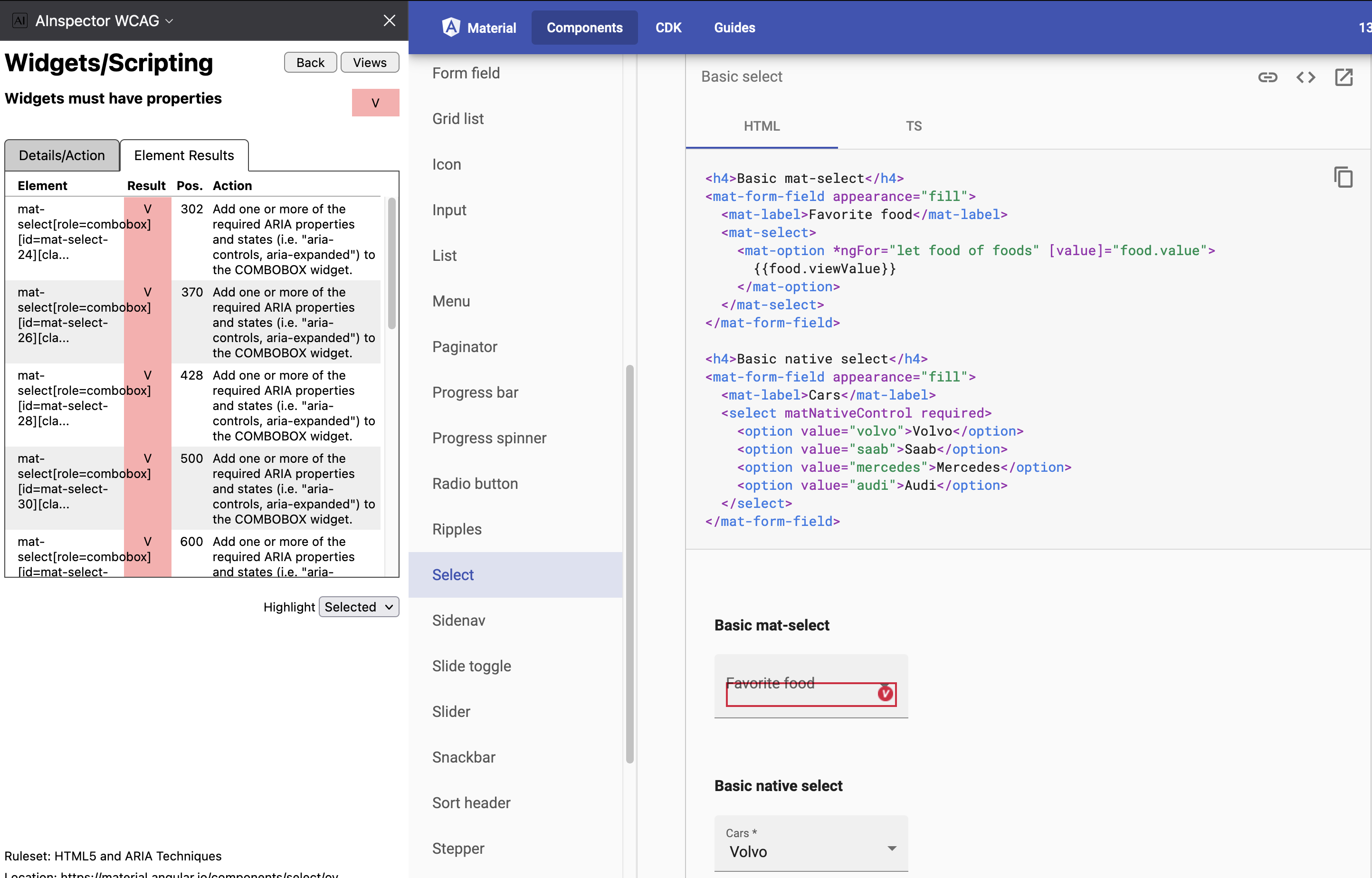Click the Back button in AInspector panel

click(x=309, y=62)
